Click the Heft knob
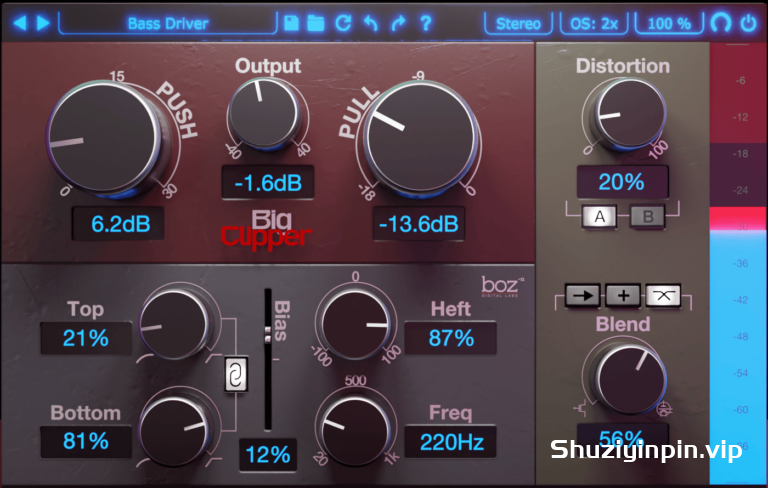Viewport: 768px width, 488px height. (x=355, y=323)
